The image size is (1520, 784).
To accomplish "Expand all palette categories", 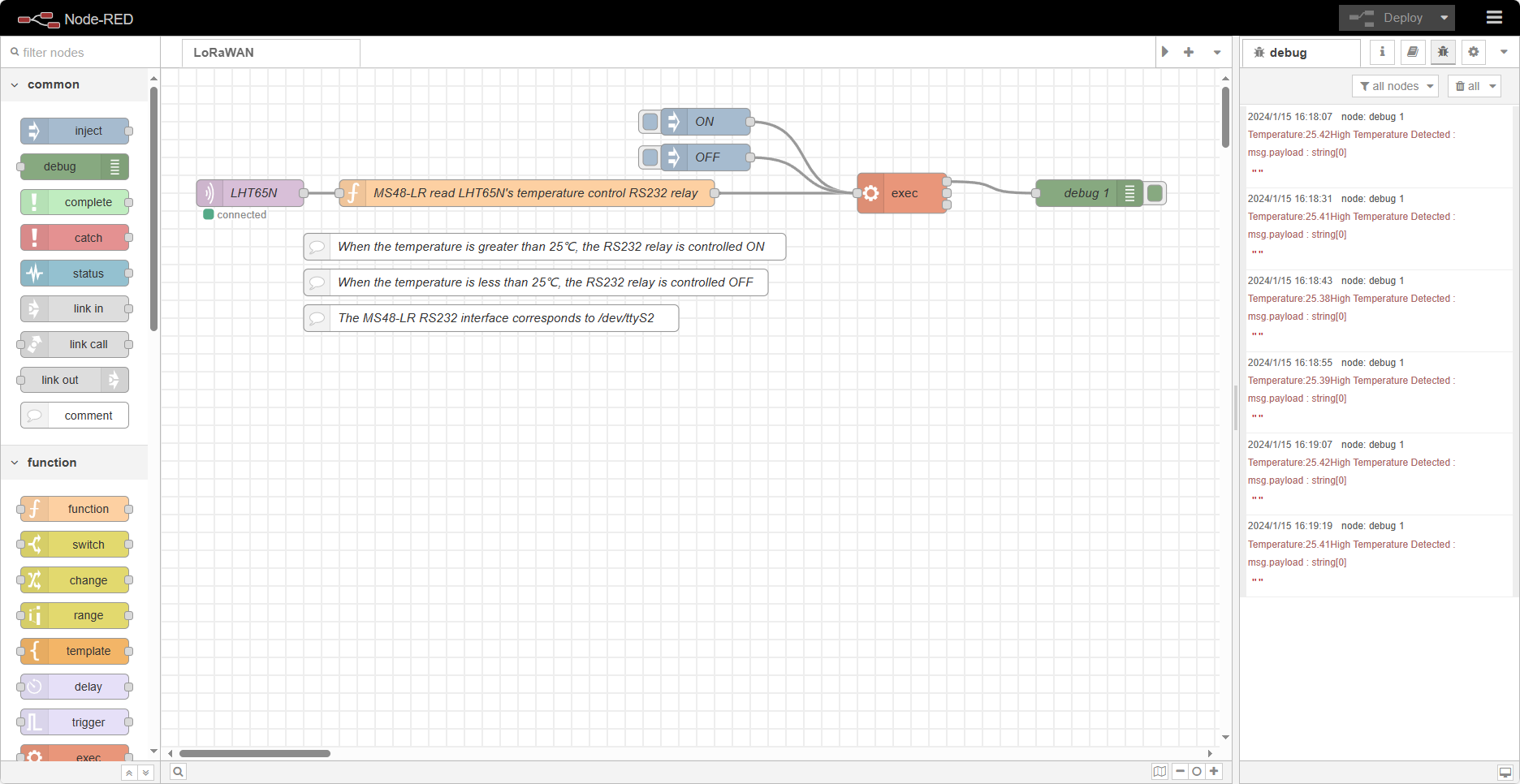I will tap(145, 773).
